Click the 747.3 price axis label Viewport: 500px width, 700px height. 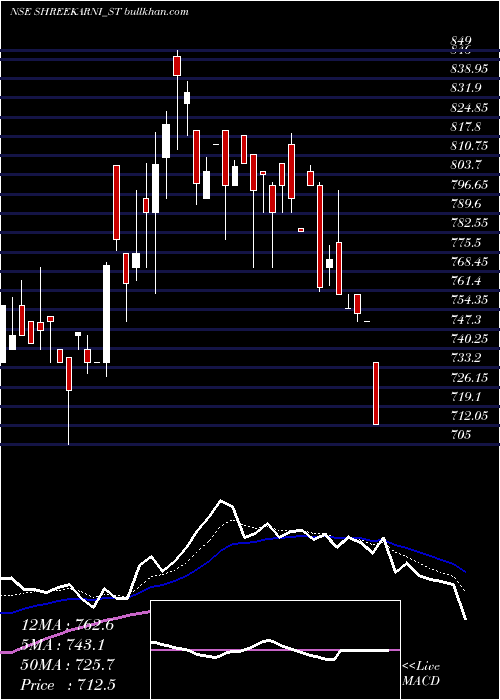click(466, 319)
